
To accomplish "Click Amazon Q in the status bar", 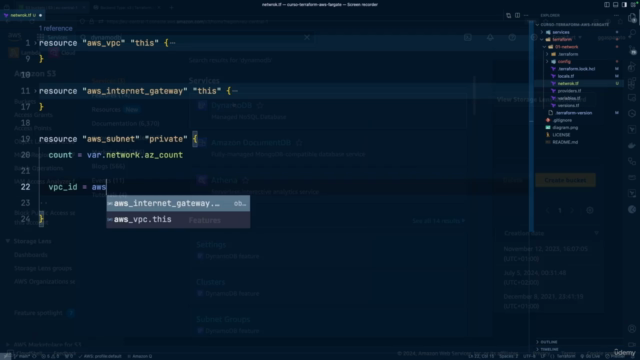I will click(140, 356).
